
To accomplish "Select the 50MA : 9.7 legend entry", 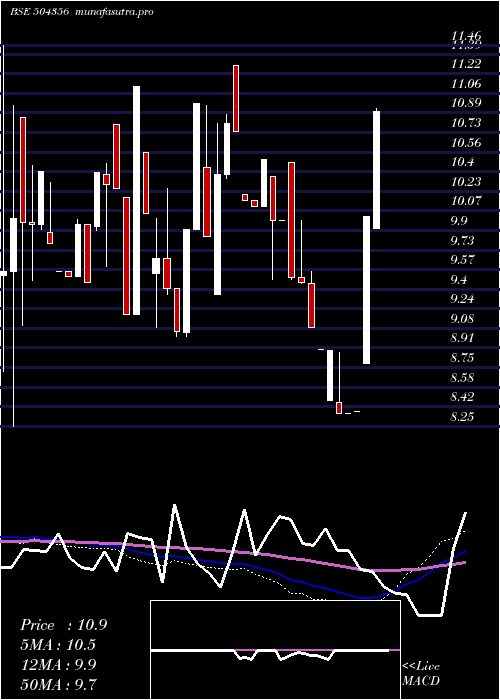I will click(58, 684).
